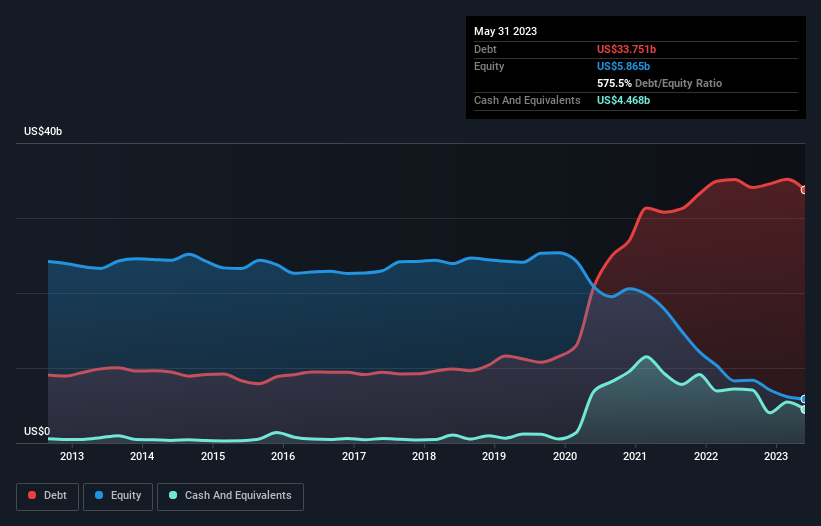Click the 2013 x-axis label

click(x=72, y=456)
